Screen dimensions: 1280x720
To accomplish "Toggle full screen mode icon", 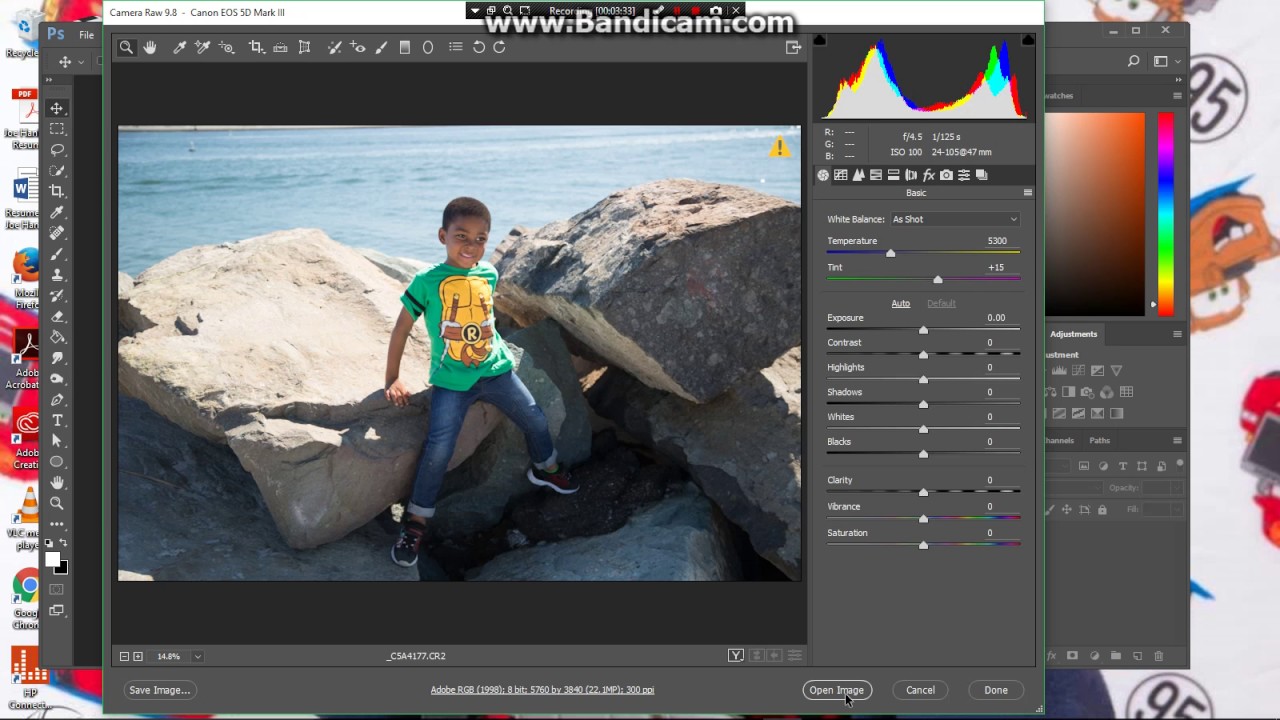I will [793, 47].
